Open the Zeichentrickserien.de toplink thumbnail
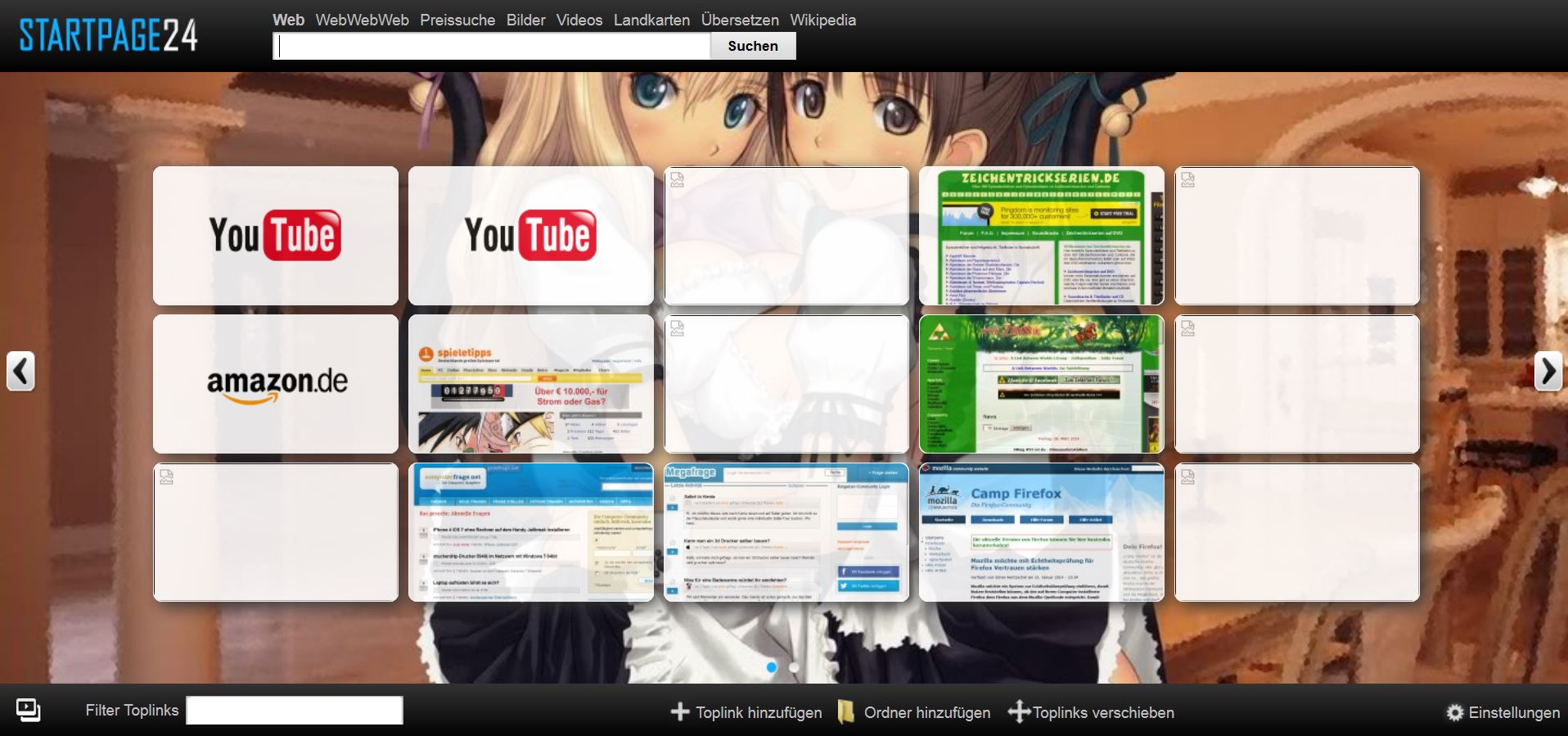The image size is (1568, 736). click(x=1041, y=236)
